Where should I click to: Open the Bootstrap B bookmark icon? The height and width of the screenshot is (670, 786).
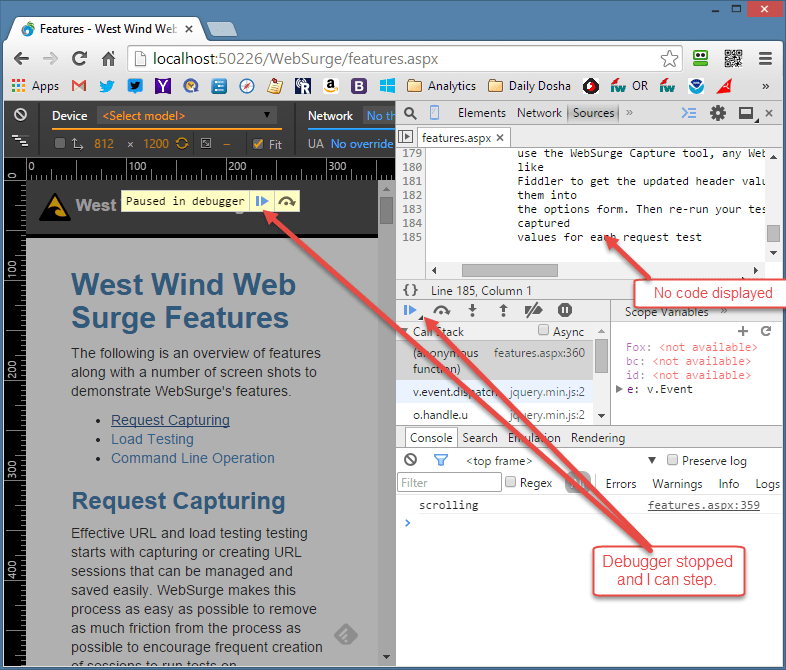coord(358,86)
